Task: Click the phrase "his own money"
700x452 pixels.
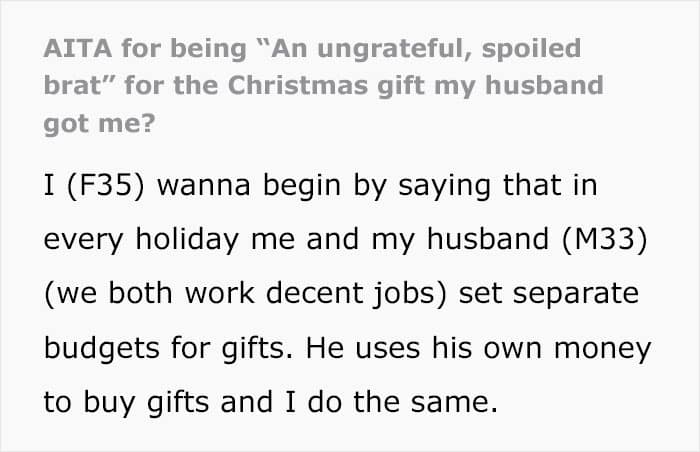Action: [x=541, y=349]
